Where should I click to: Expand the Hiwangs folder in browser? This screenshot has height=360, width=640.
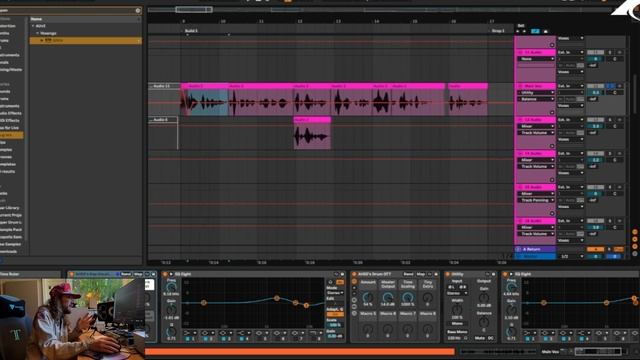tap(38, 33)
